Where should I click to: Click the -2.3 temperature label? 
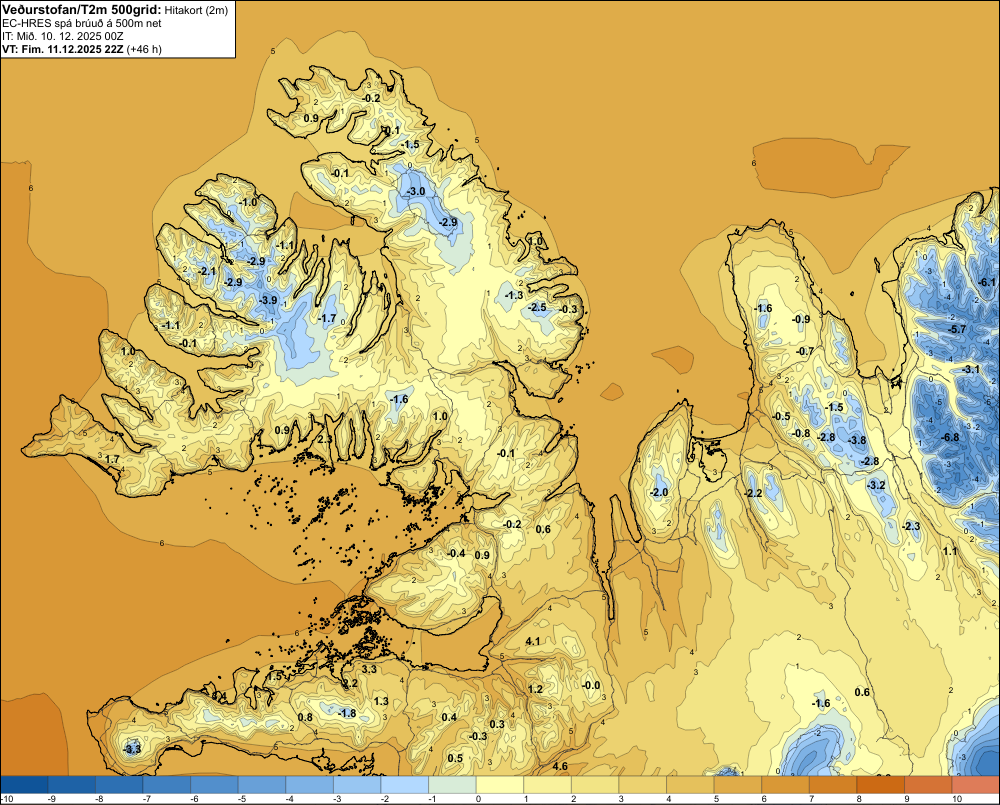[x=911, y=526]
